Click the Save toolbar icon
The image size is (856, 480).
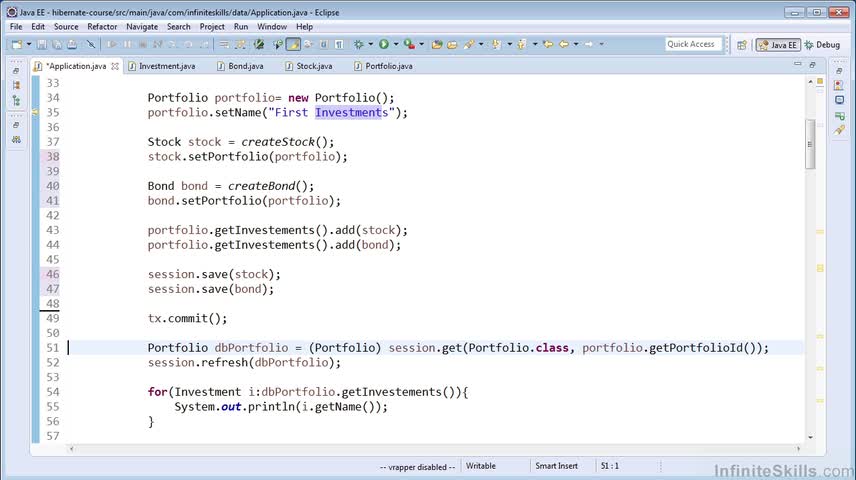(x=41, y=44)
